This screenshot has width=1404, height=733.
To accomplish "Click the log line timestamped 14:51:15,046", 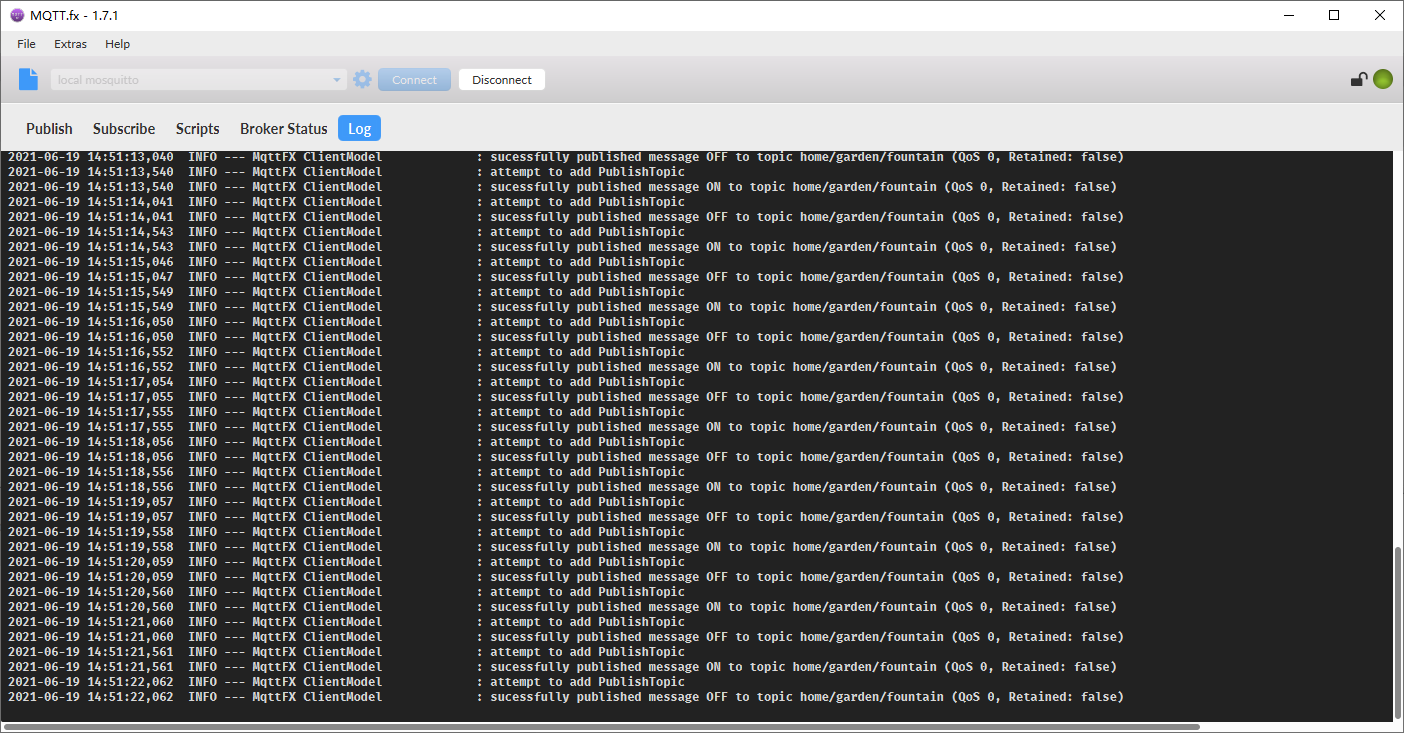I will point(347,262).
